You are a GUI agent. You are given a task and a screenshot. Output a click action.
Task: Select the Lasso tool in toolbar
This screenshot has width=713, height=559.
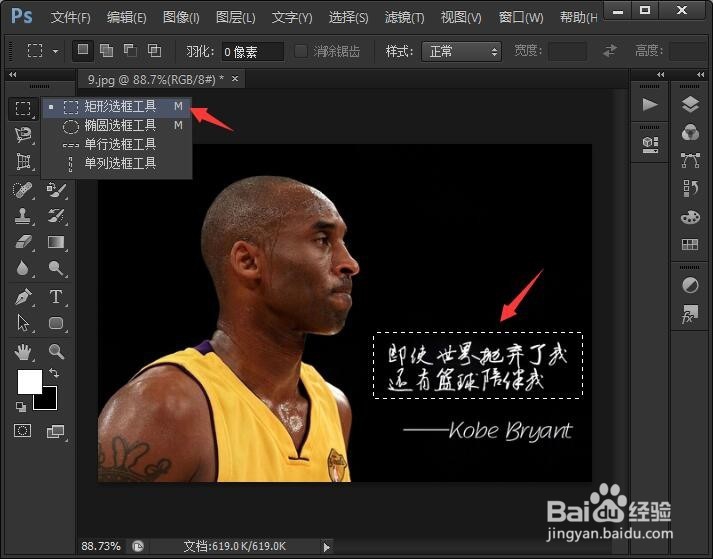click(x=23, y=135)
